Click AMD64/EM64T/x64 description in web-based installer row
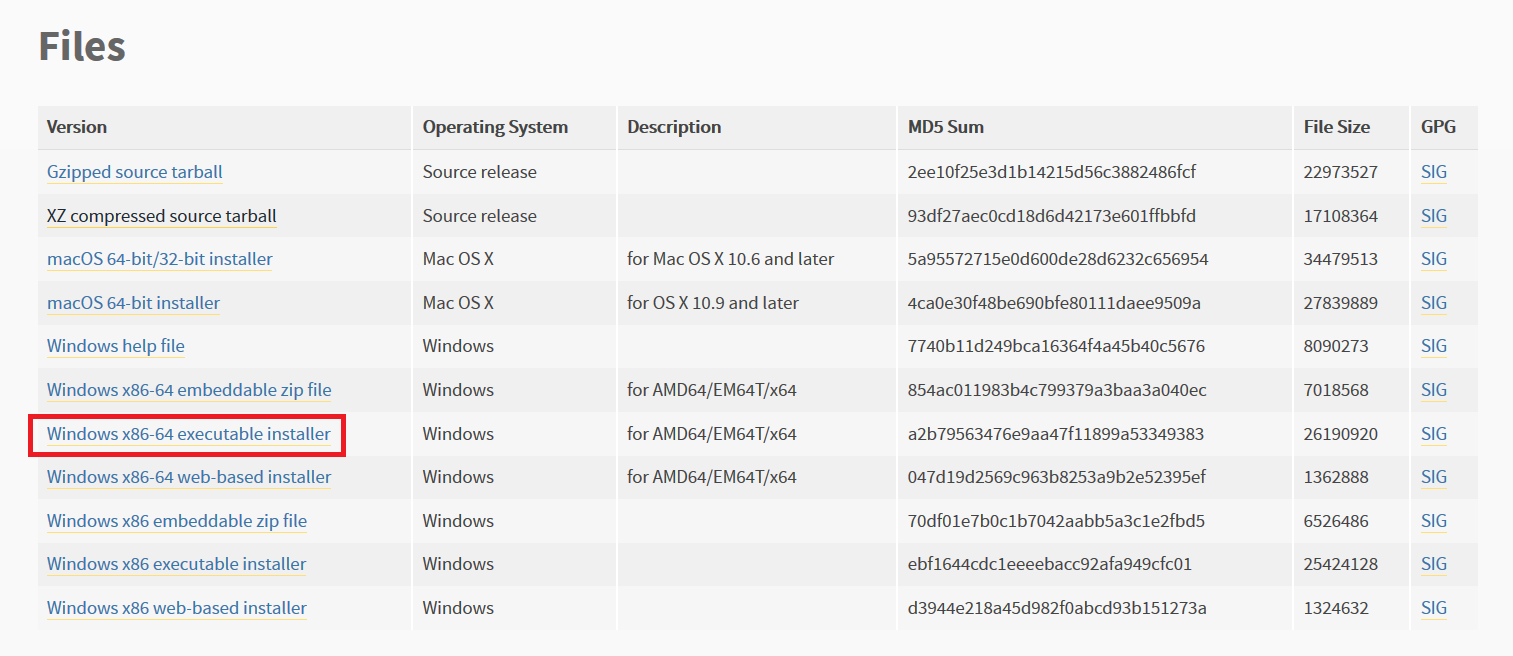Viewport: 1513px width, 656px height. coord(712,477)
